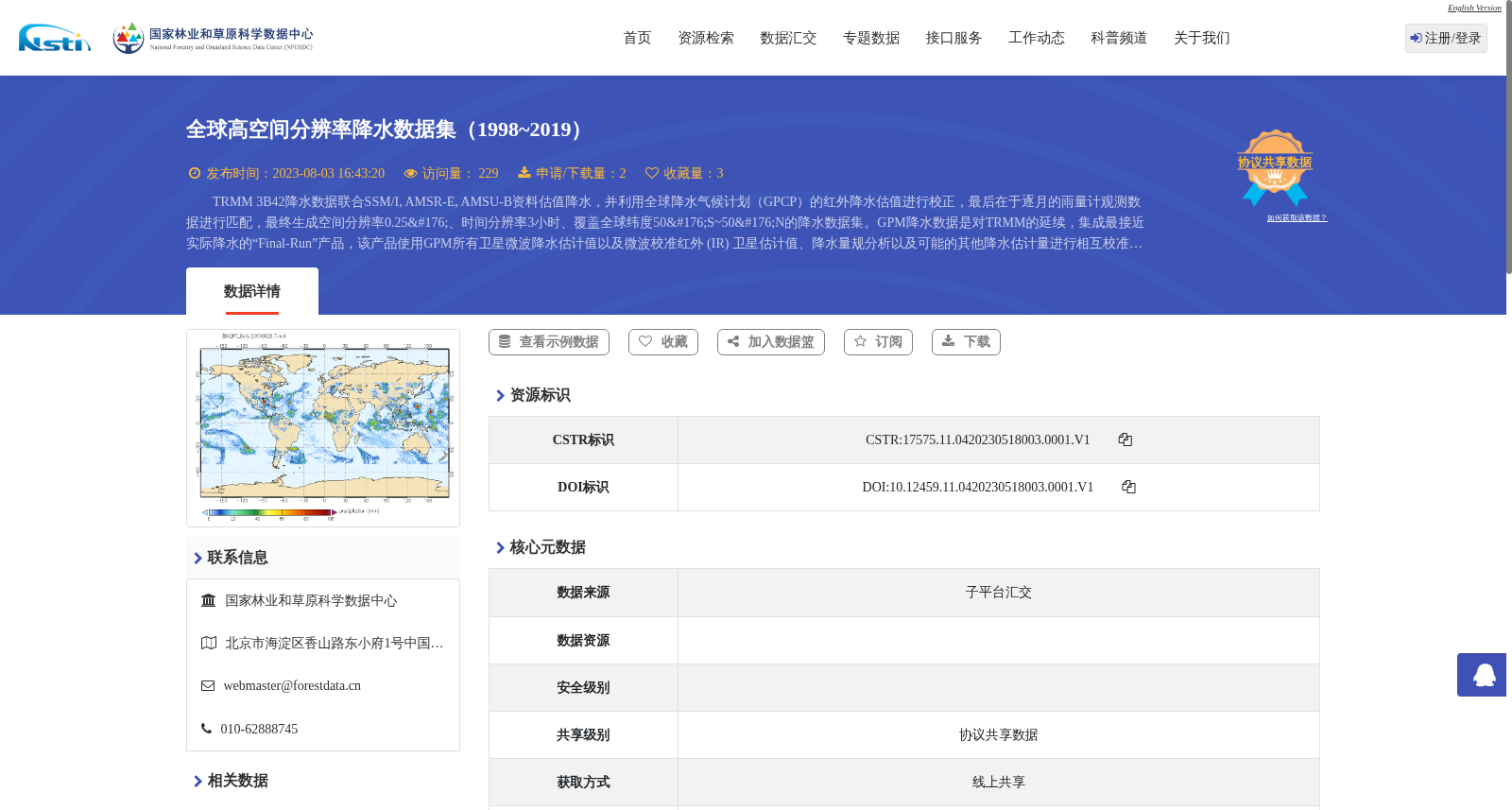This screenshot has width=1512, height=810.
Task: Click the 协议共享数据 badge
Action: [x=1275, y=167]
